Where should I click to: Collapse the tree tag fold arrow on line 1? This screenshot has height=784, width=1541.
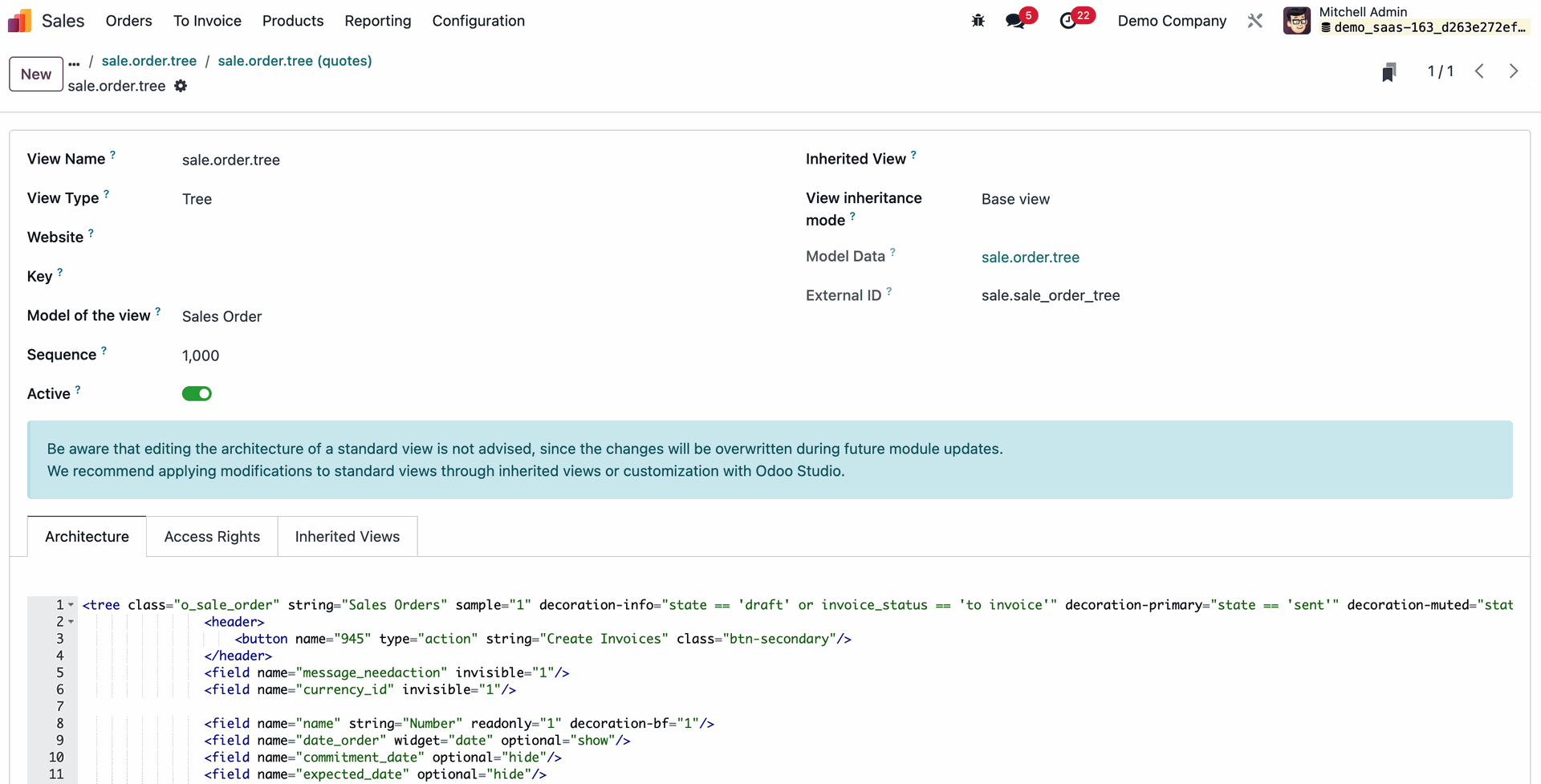coord(71,605)
